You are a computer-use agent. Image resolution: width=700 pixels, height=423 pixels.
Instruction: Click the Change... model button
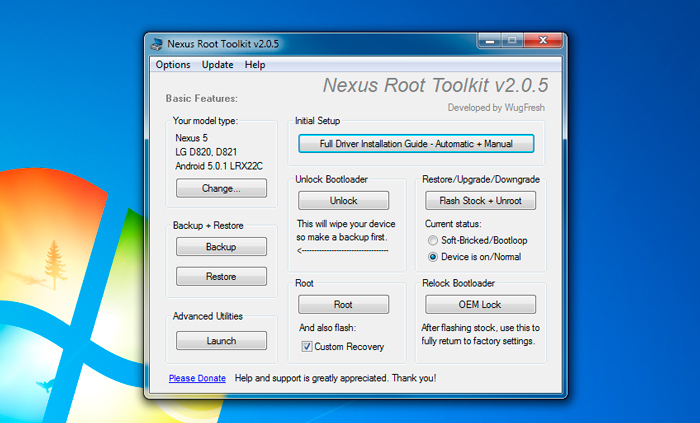tap(221, 188)
